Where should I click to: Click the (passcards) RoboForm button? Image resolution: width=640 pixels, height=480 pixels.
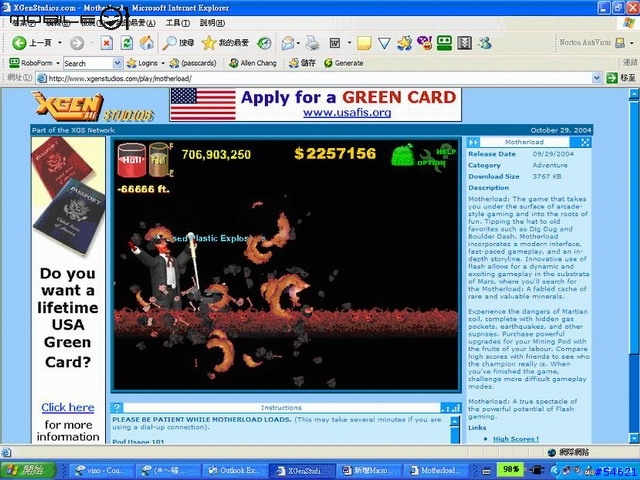click(193, 63)
